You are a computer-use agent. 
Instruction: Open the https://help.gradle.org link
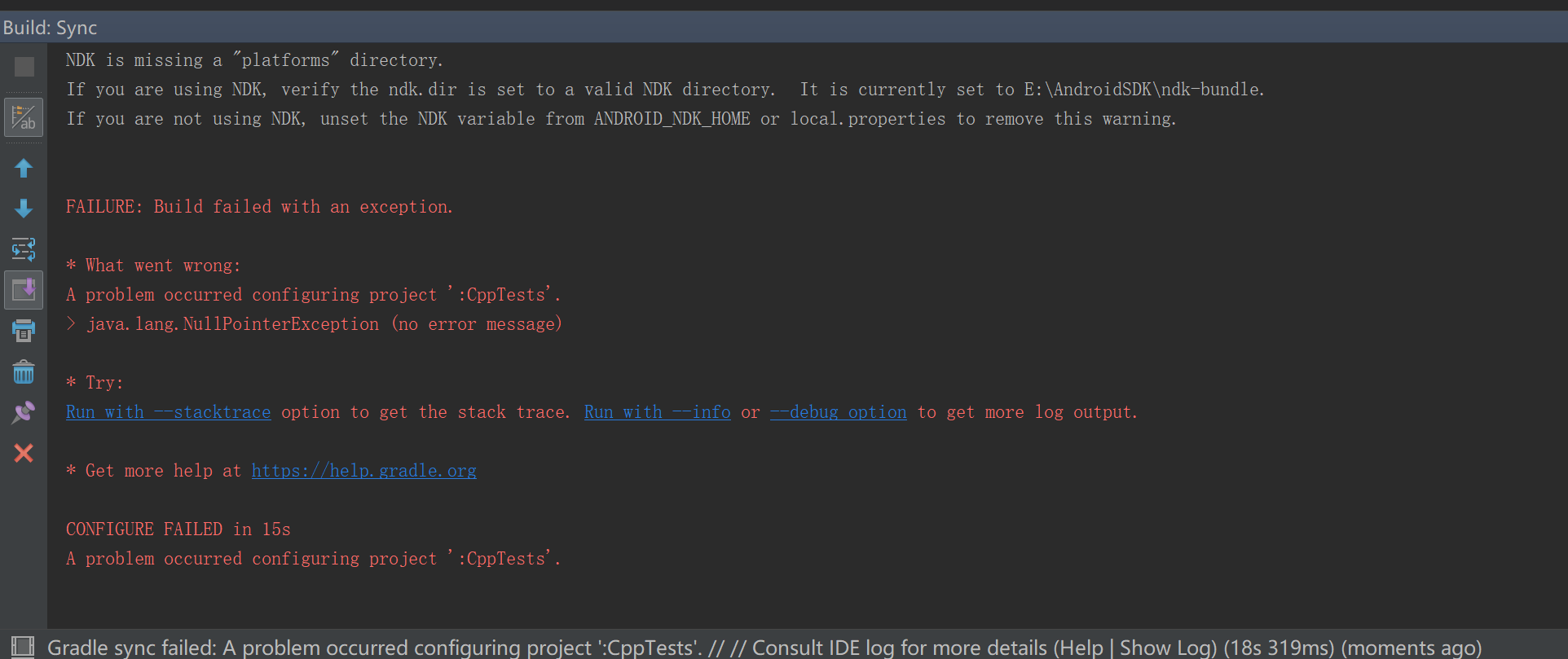[363, 471]
